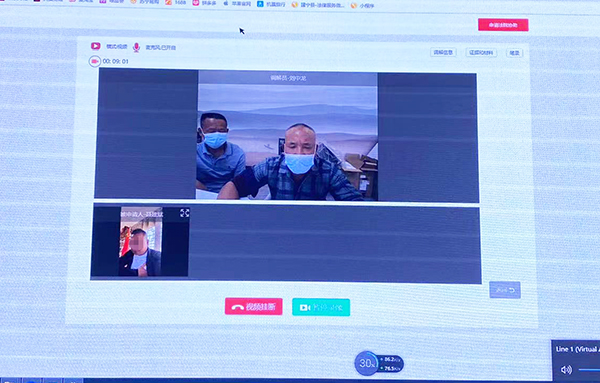Click the red button at top right
Viewport: 600px width, 383px height.
pos(503,25)
